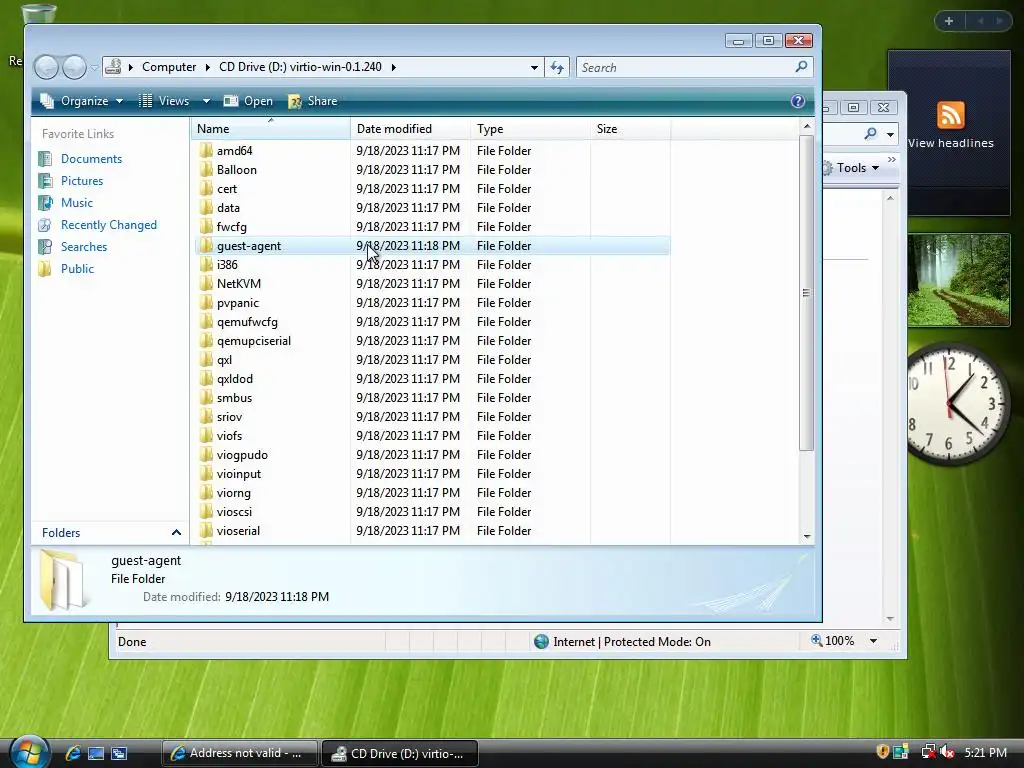The image size is (1024, 768).
Task: Open the Help question mark icon
Action: [797, 101]
